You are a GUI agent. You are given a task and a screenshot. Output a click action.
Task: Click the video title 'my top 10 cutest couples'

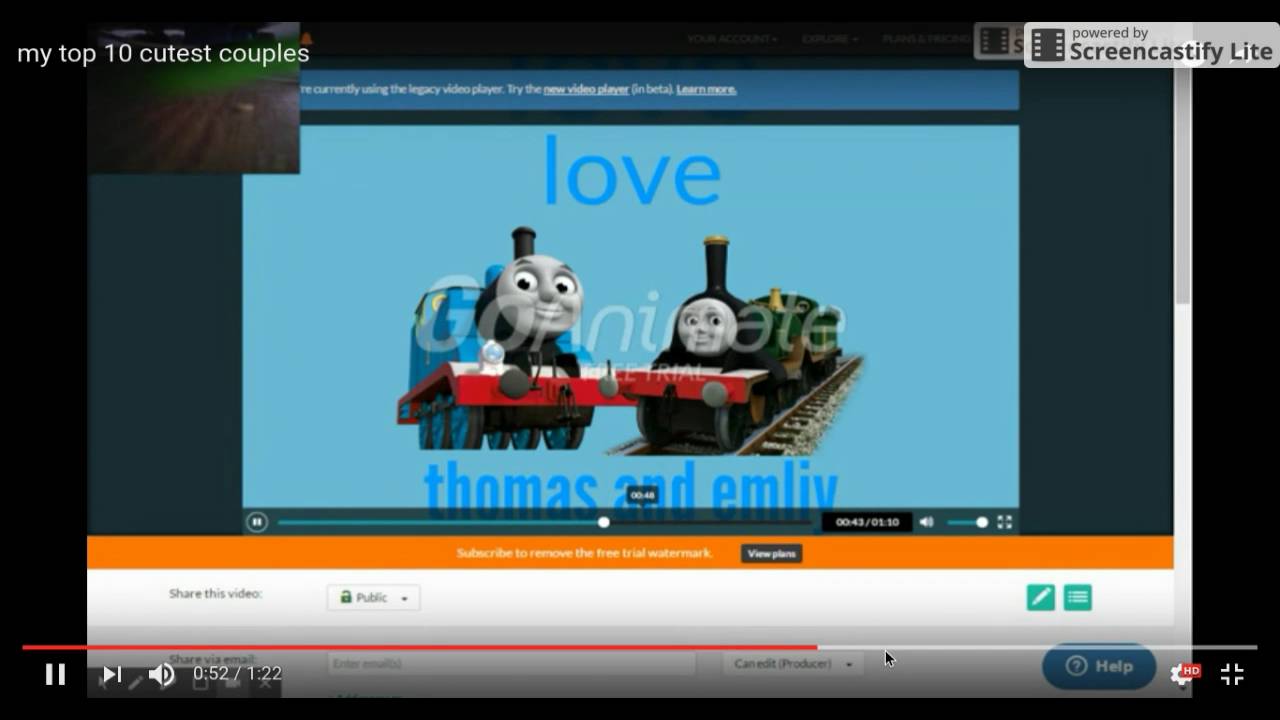click(163, 53)
